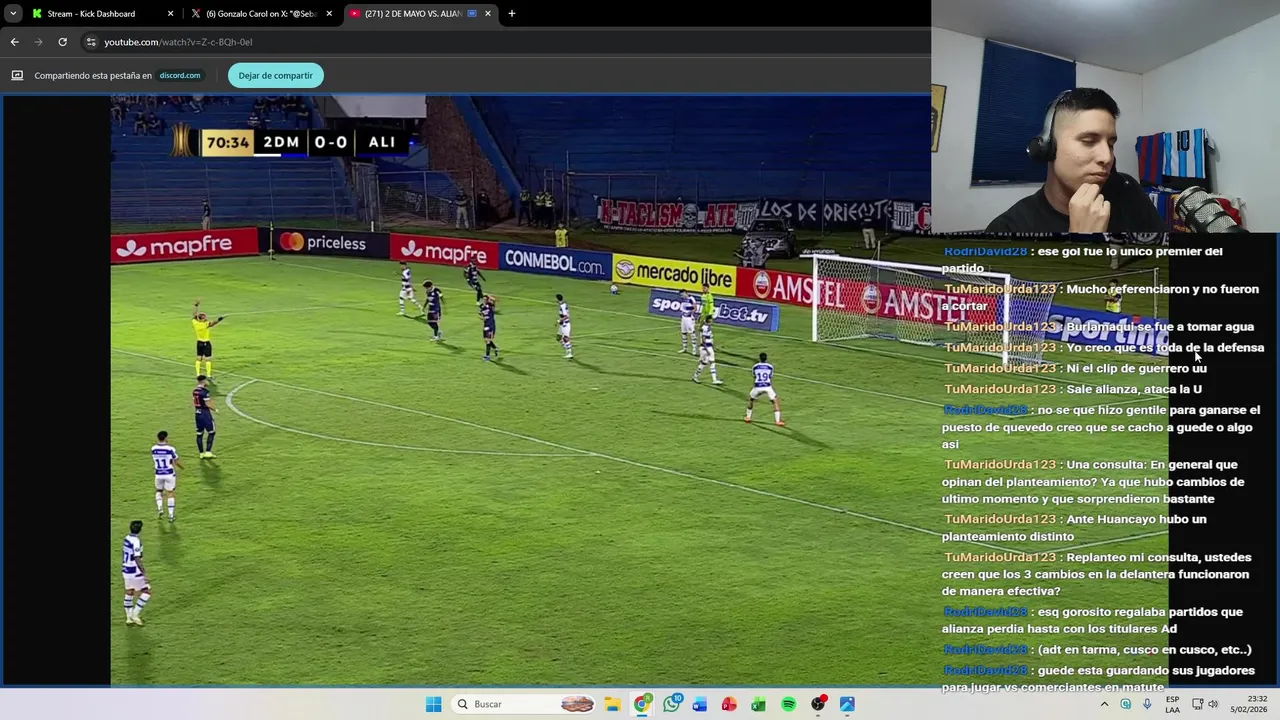Close the 2 DE MAYO VS. ALIANZA tab
Image resolution: width=1280 pixels, height=720 pixels.
point(488,14)
